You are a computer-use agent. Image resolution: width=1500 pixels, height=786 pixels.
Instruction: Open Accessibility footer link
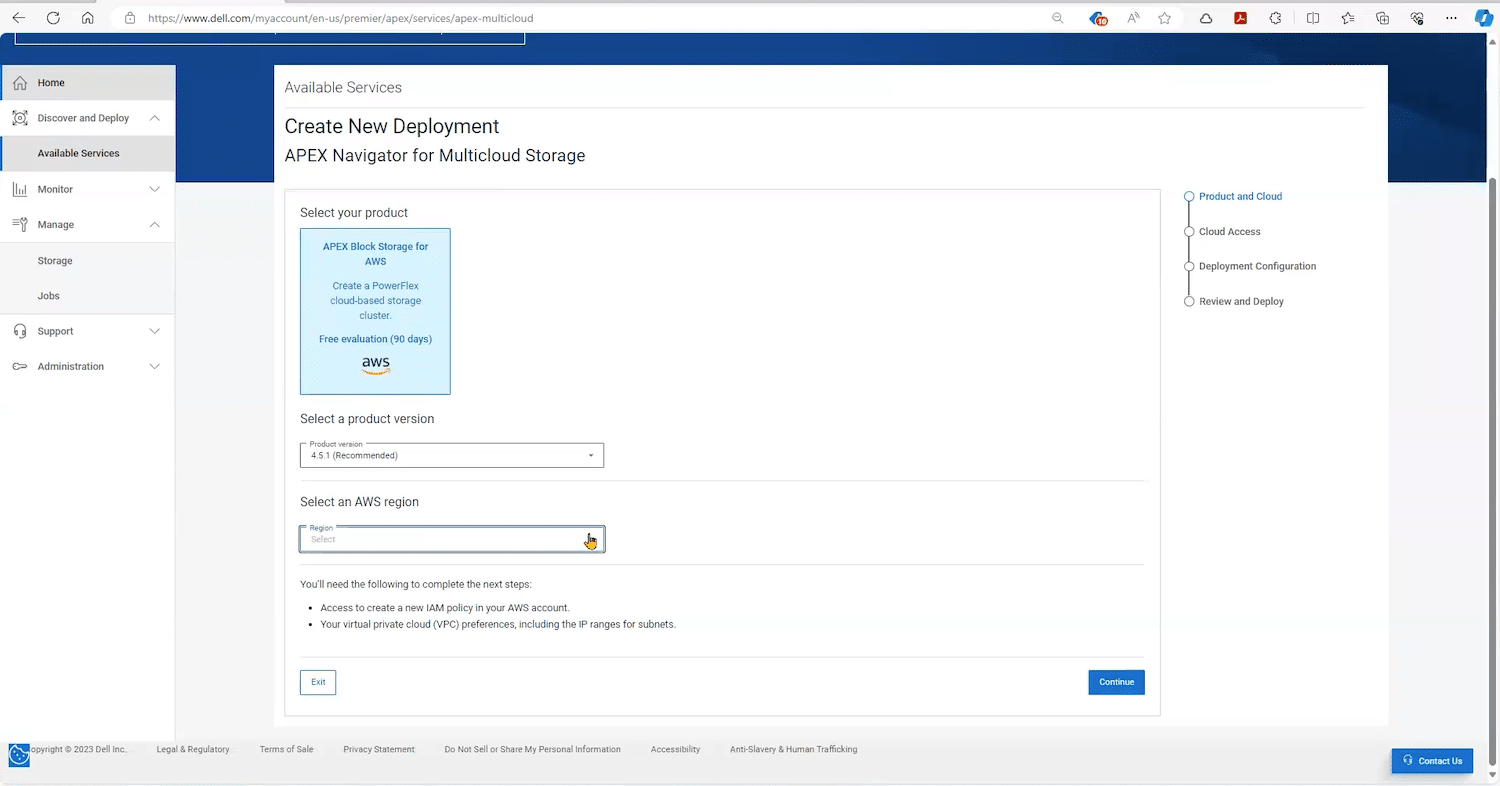[675, 749]
